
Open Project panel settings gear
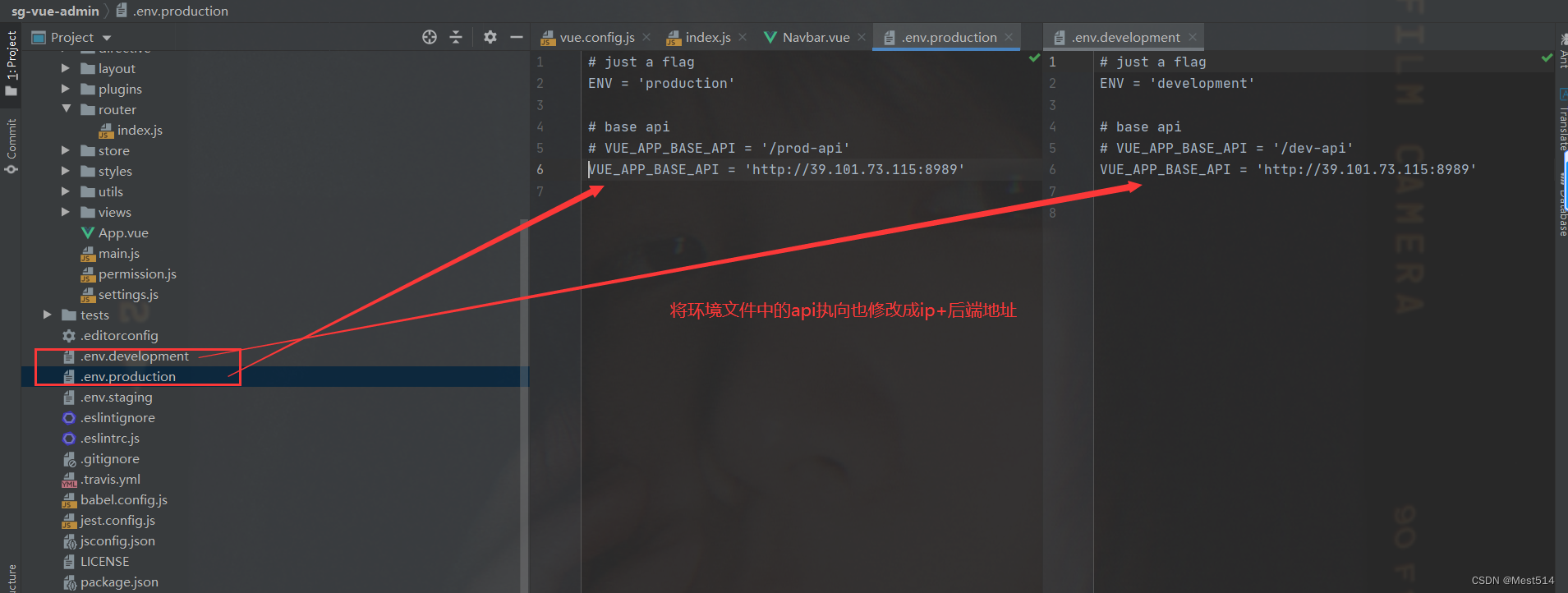tap(490, 37)
